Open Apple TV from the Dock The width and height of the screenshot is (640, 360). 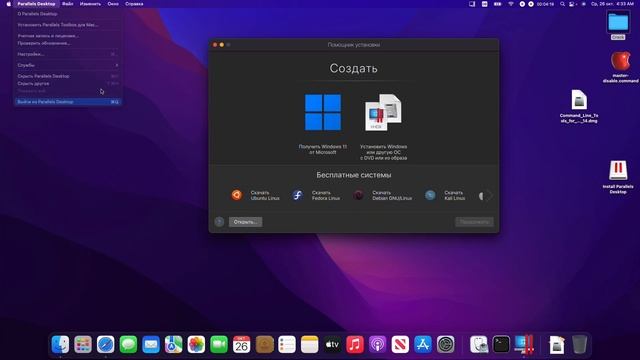tap(332, 344)
